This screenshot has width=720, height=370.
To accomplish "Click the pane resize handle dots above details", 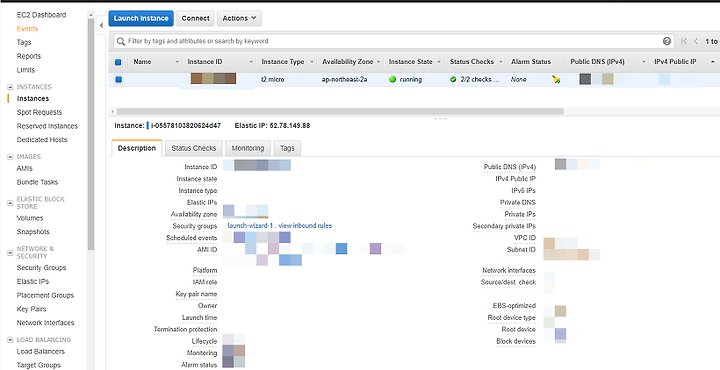I will point(440,118).
